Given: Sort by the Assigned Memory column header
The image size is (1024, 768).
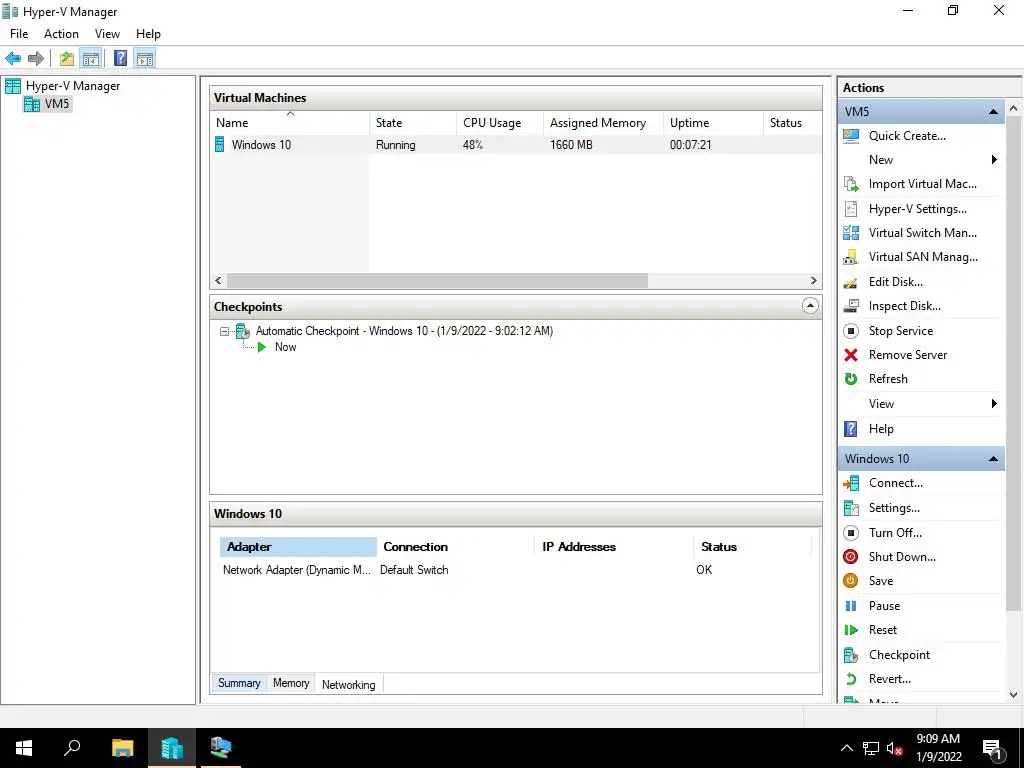Looking at the screenshot, I should (603, 123).
